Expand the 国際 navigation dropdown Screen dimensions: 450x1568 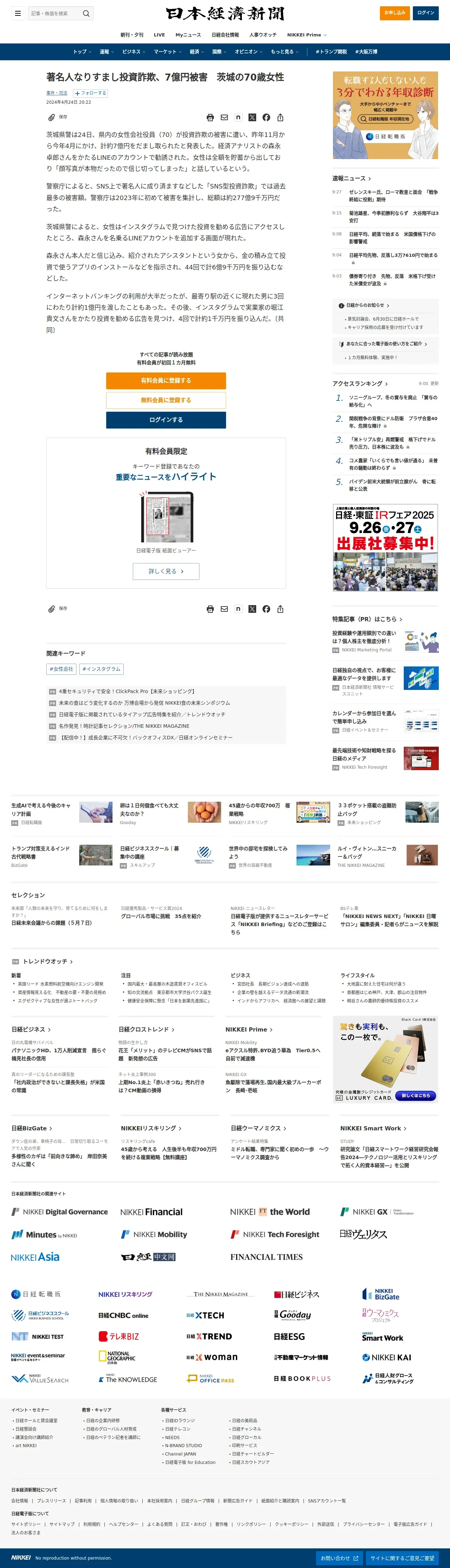(219, 52)
